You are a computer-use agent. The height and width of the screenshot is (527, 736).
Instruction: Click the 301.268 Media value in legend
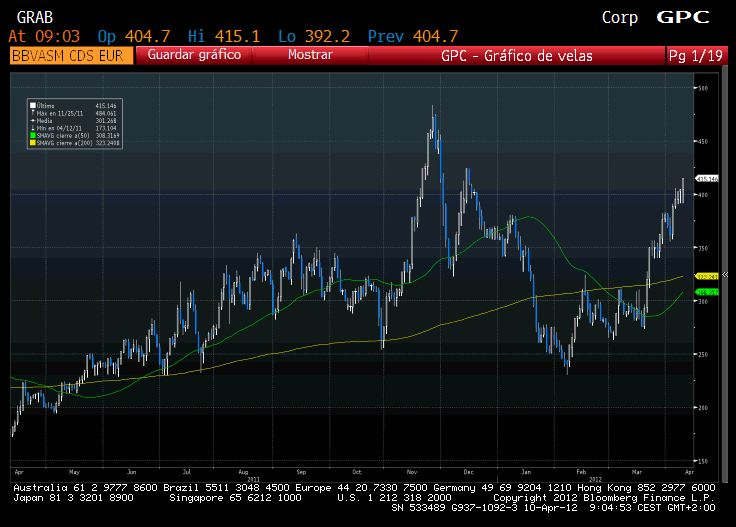tap(106, 121)
